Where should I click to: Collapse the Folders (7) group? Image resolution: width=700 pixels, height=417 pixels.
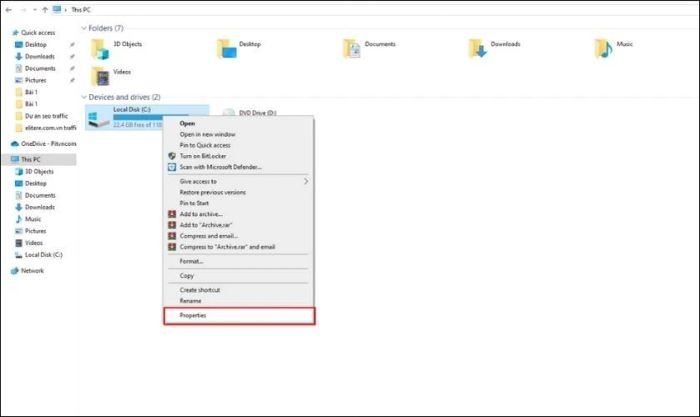(x=83, y=28)
